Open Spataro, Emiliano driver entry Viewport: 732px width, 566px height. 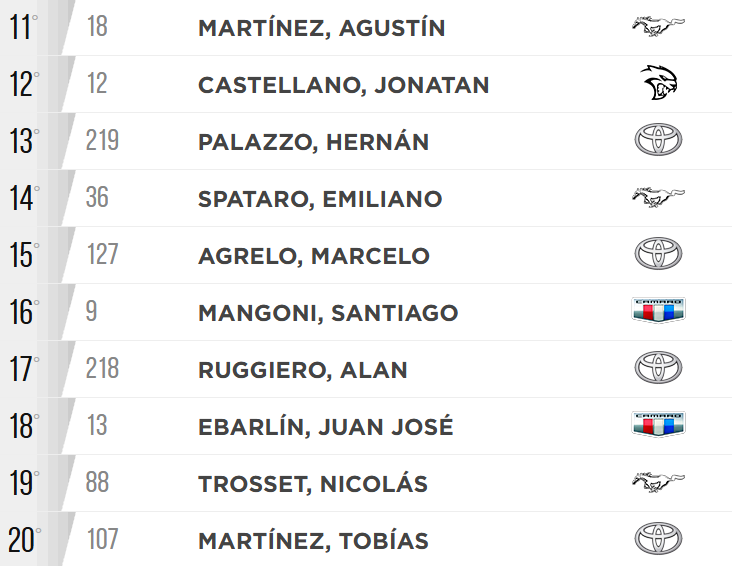click(x=319, y=199)
